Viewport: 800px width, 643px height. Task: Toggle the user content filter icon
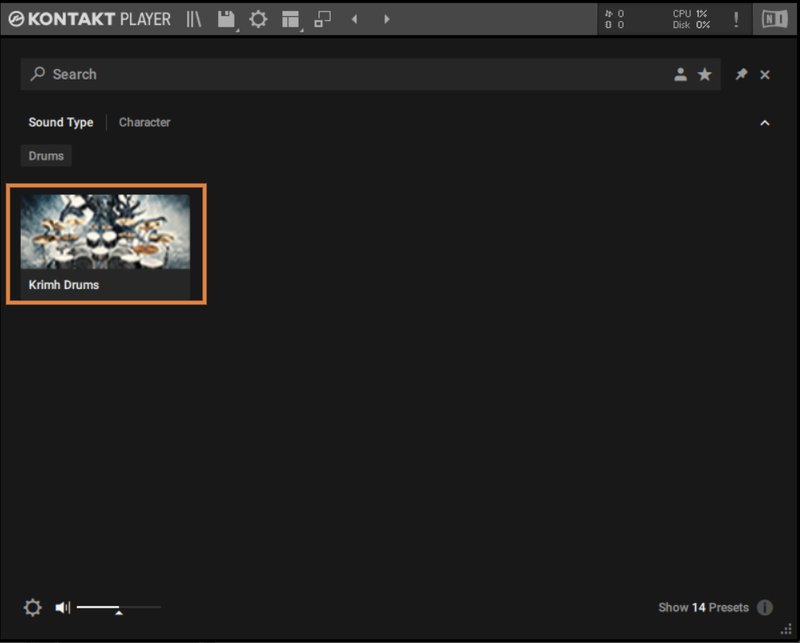(x=680, y=75)
